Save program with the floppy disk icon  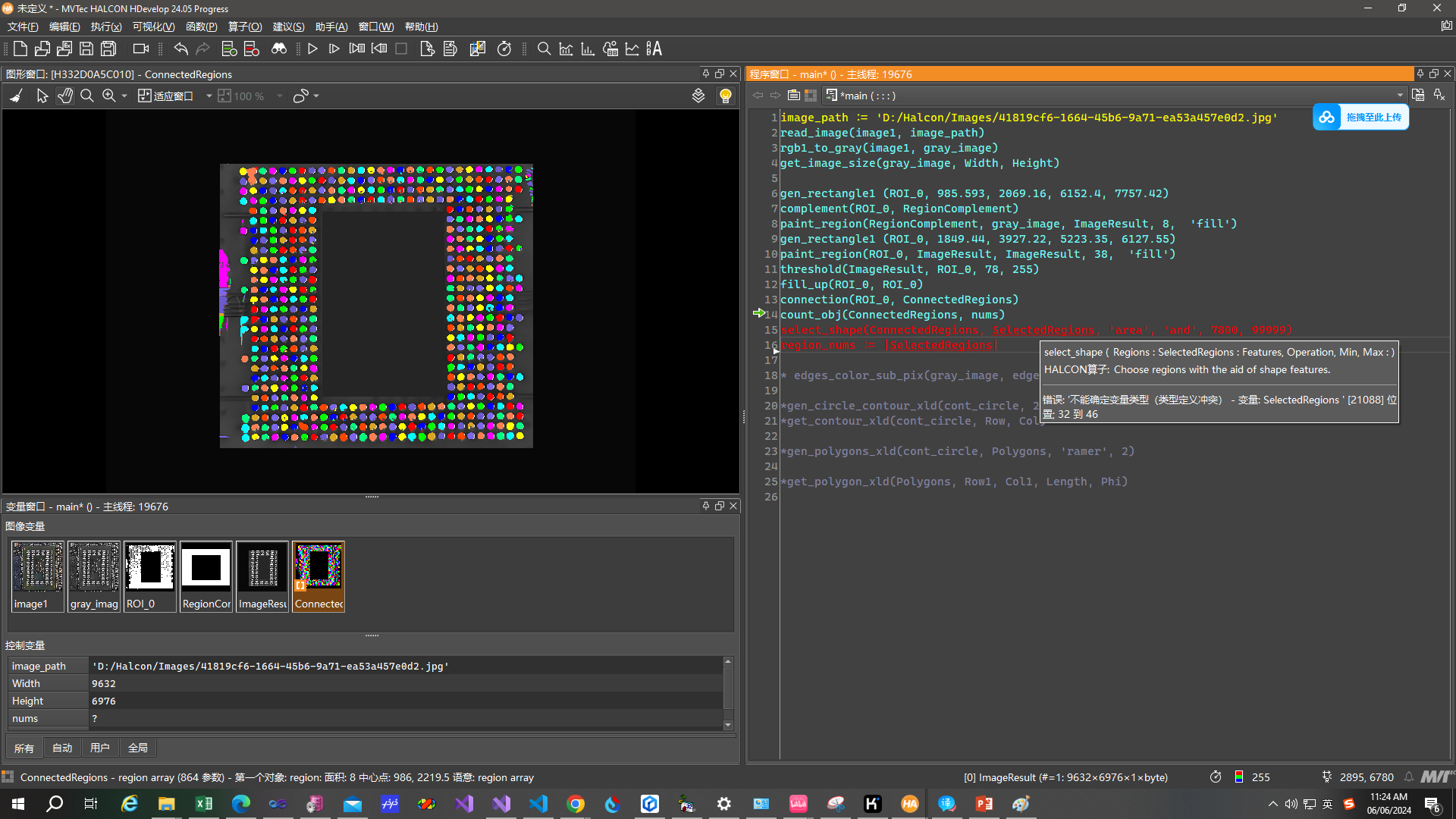point(86,49)
